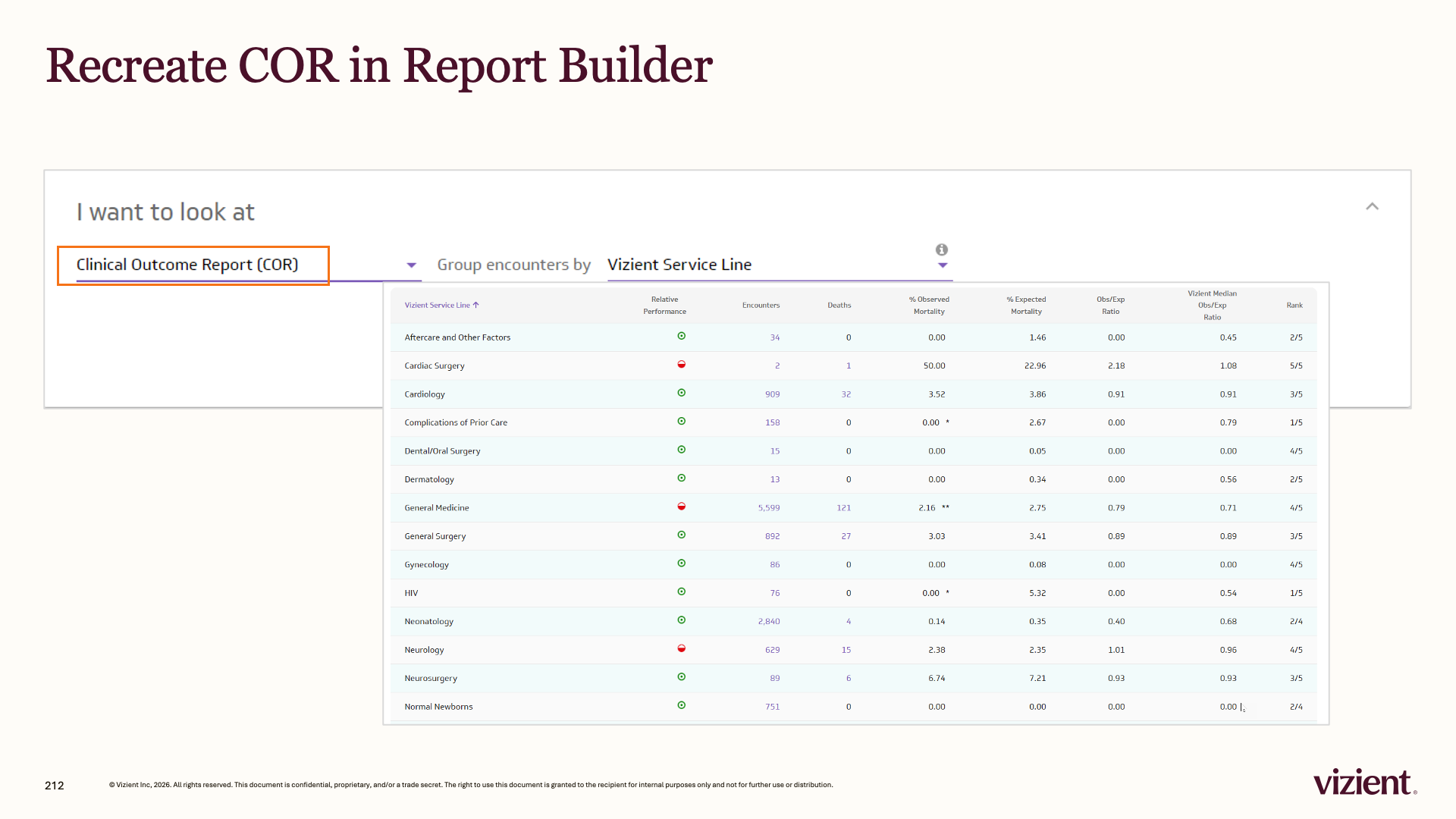Image resolution: width=1456 pixels, height=819 pixels.
Task: Open encounters count 892 for General Surgery
Action: pyautogui.click(x=772, y=536)
